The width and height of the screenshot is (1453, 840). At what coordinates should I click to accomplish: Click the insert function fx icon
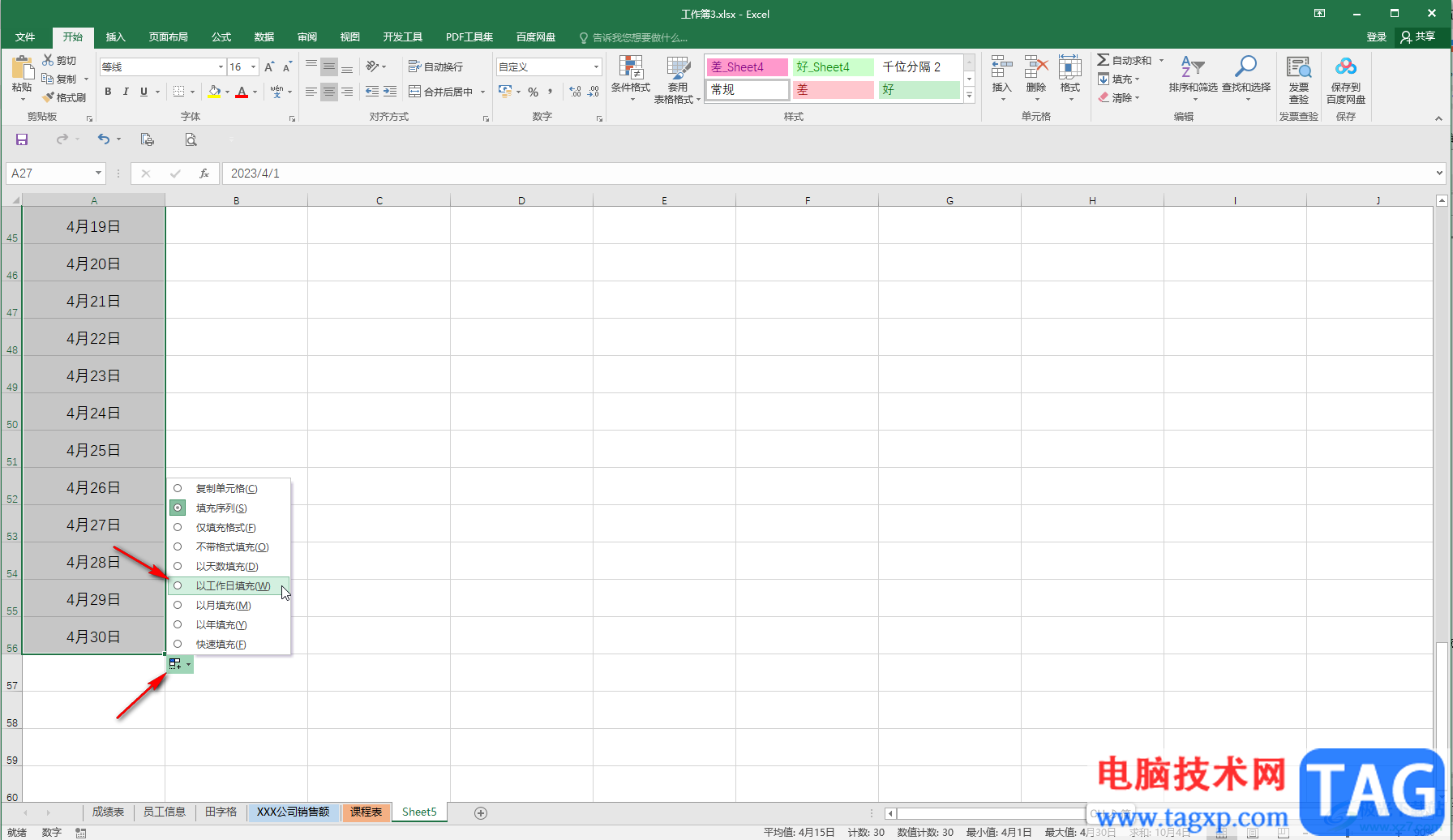pyautogui.click(x=204, y=174)
